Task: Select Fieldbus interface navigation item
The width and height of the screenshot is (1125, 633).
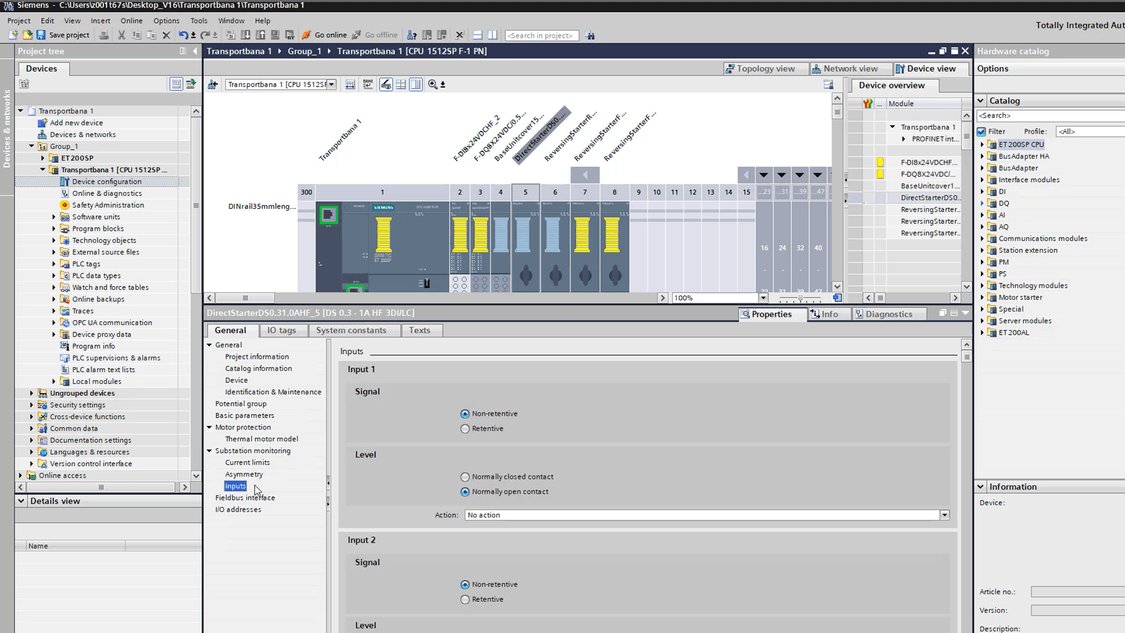Action: click(x=245, y=497)
